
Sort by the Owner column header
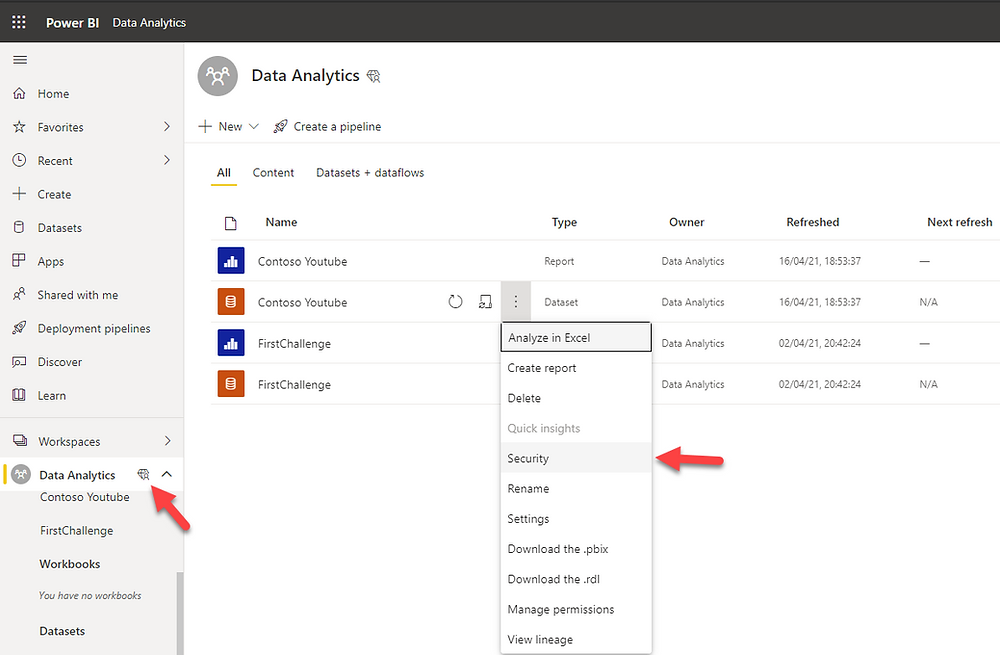pyautogui.click(x=686, y=222)
